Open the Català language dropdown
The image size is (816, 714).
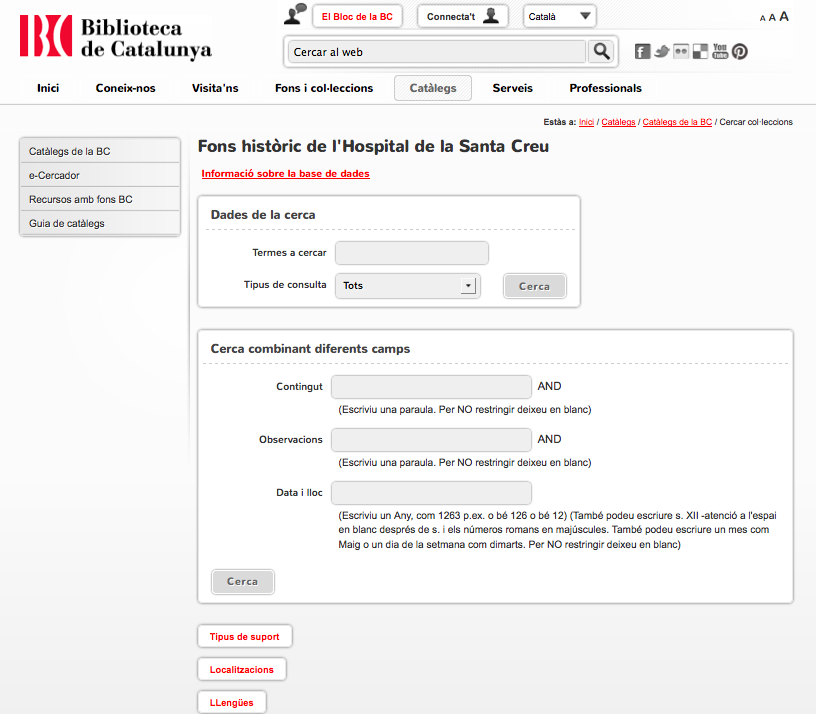(559, 16)
